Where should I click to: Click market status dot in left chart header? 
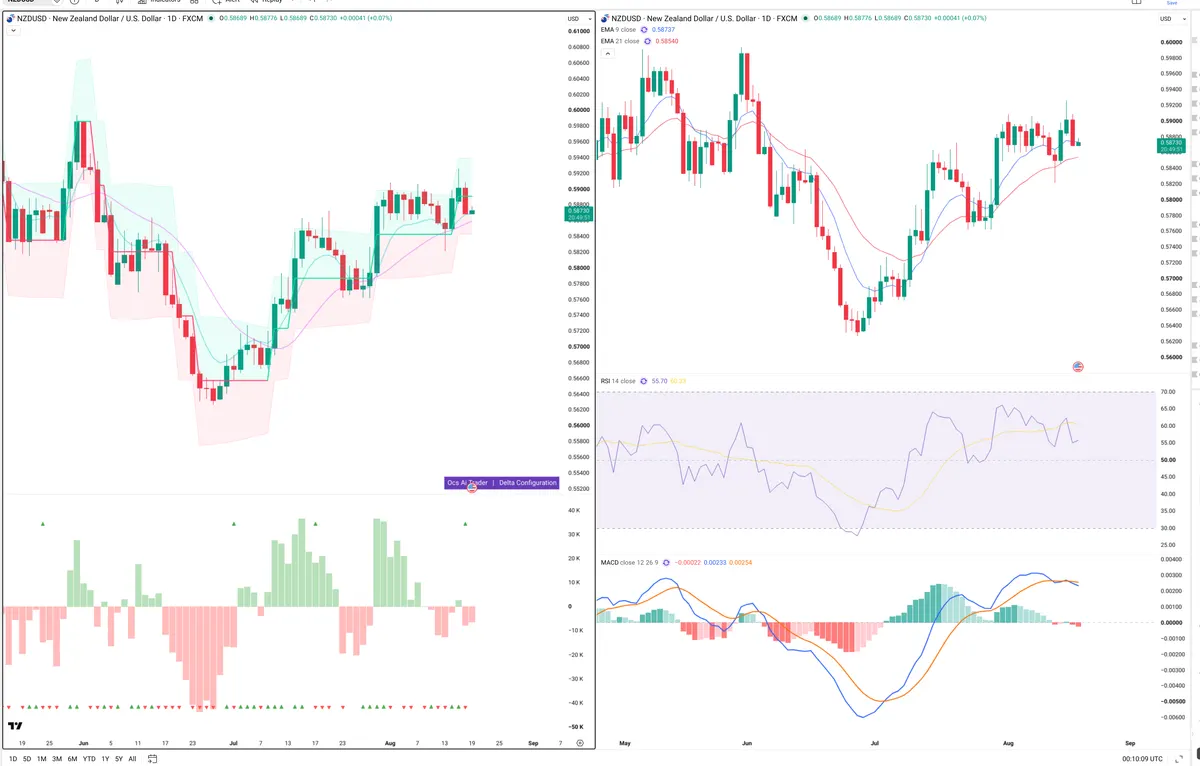click(x=211, y=19)
